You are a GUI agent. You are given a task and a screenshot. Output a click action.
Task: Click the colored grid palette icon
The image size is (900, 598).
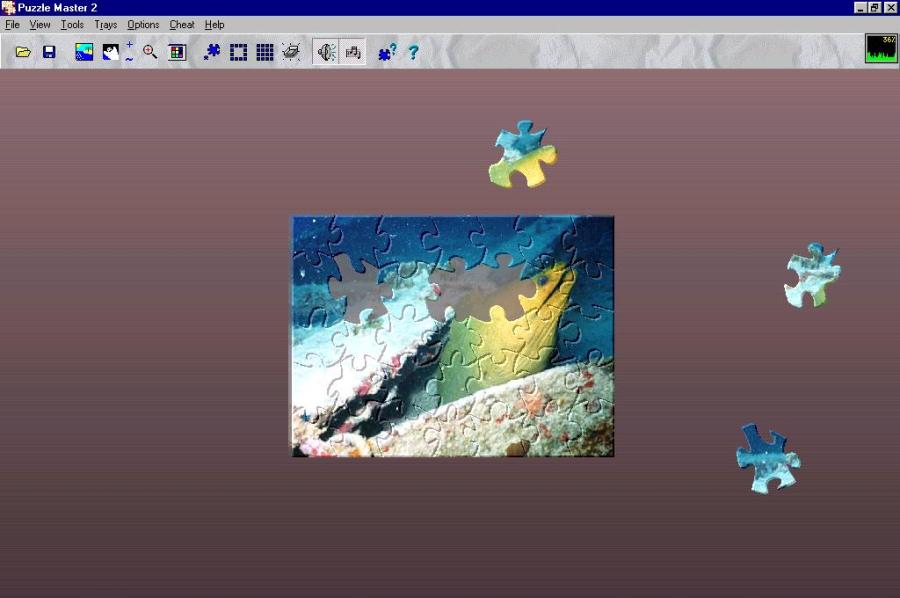pos(177,52)
